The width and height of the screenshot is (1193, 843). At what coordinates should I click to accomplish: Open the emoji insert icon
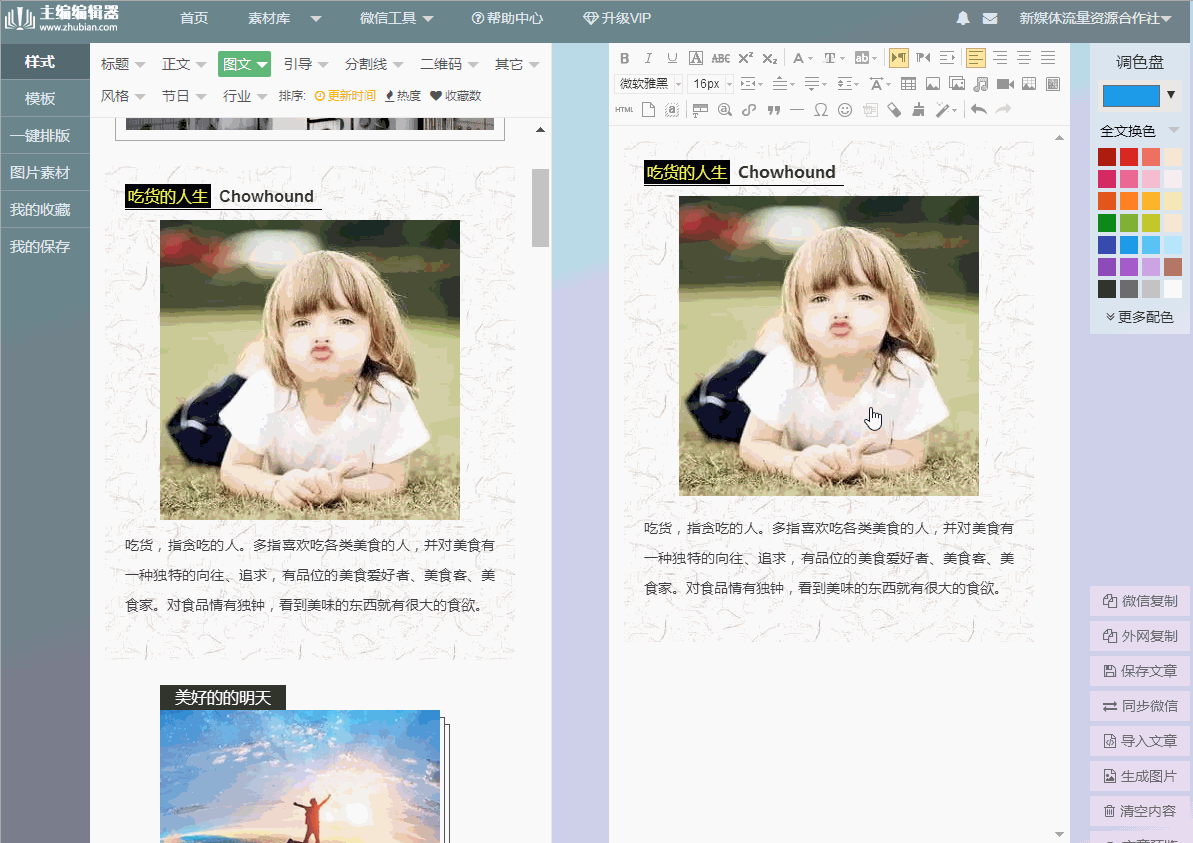coord(843,110)
